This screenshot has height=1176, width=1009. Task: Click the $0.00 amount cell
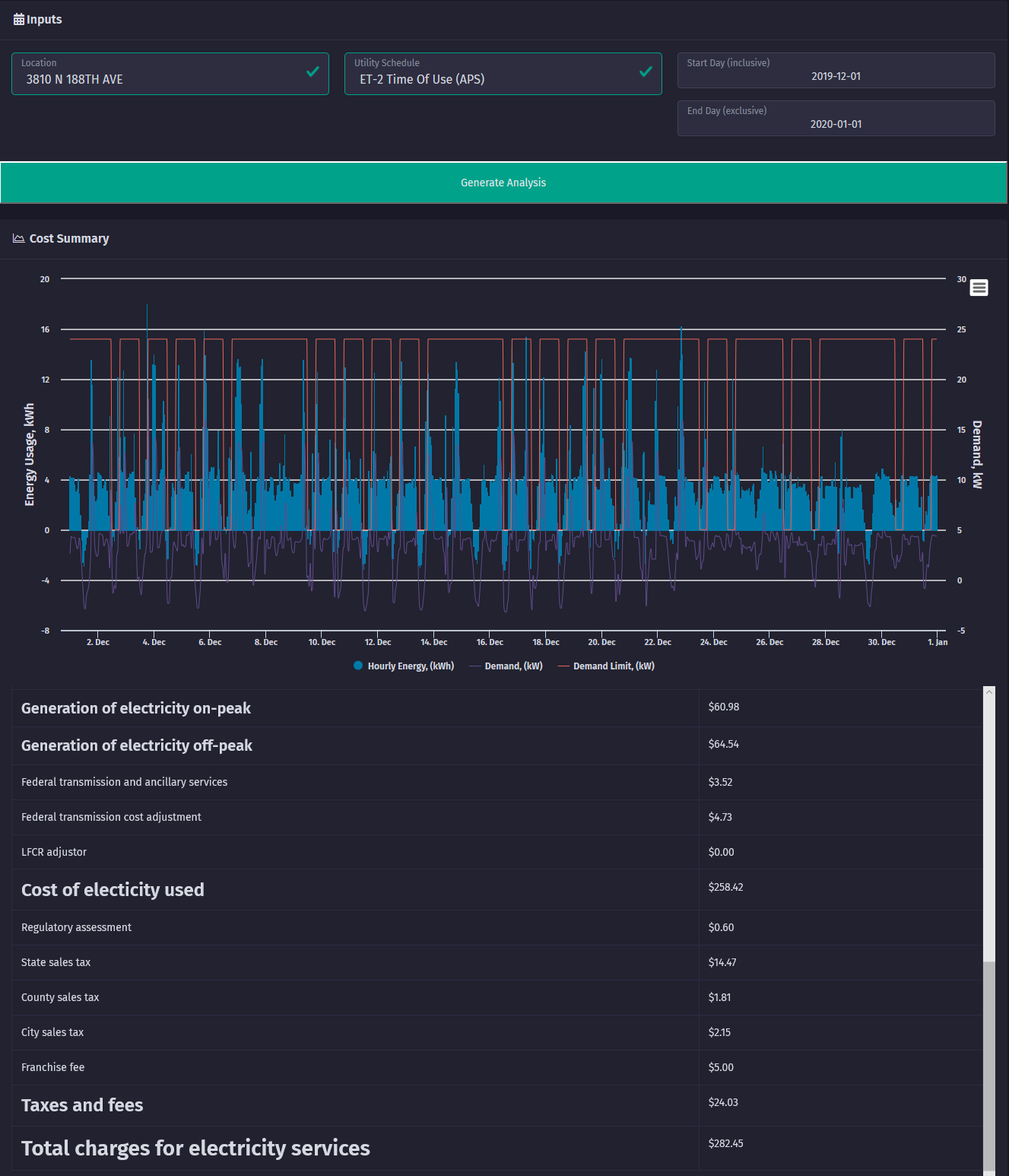(841, 852)
